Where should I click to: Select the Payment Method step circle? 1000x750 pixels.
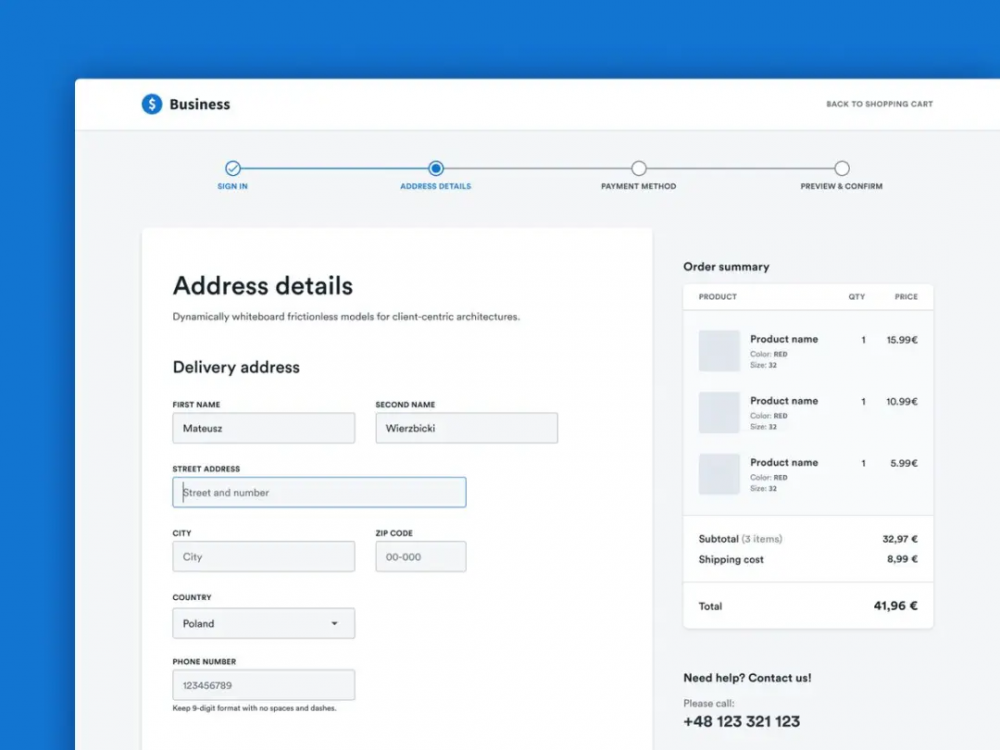[x=638, y=168]
